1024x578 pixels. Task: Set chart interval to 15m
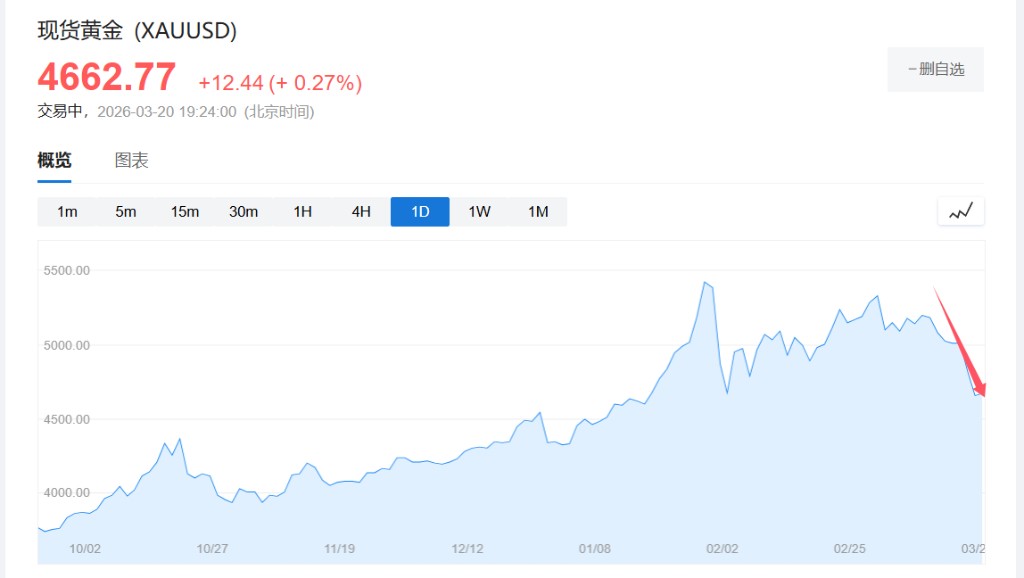click(185, 212)
